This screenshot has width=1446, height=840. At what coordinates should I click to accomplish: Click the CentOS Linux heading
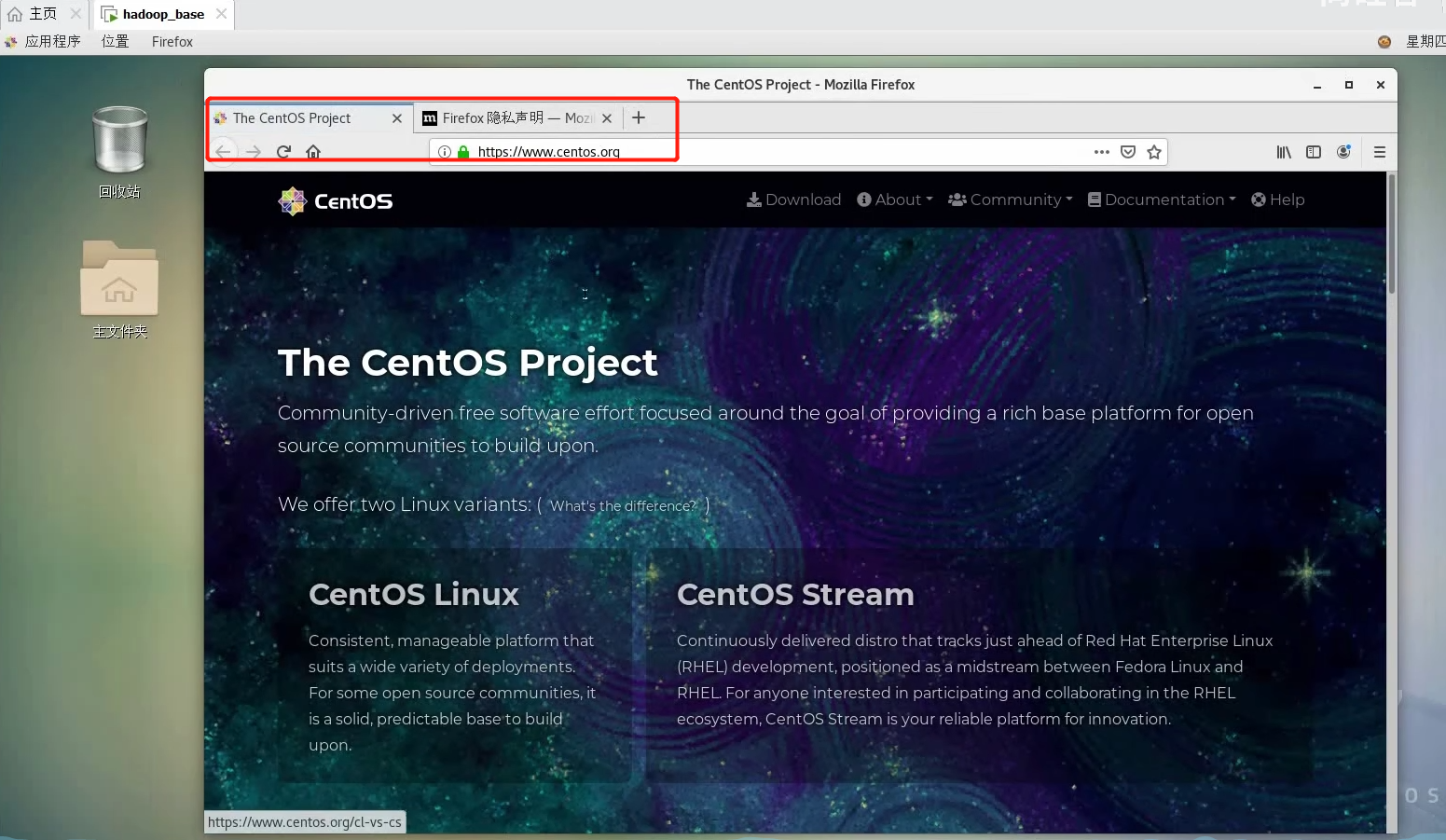[414, 595]
